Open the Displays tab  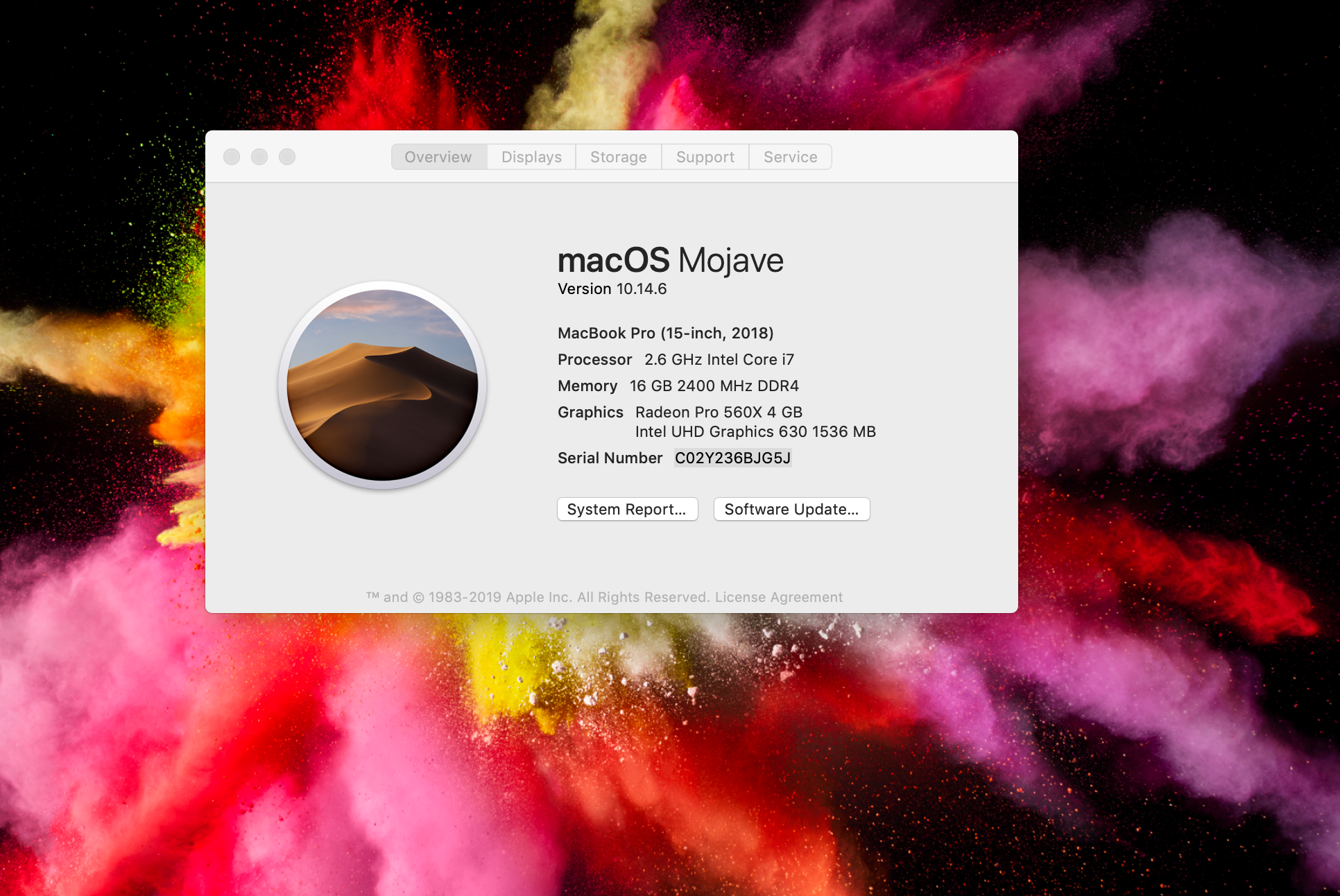point(531,157)
